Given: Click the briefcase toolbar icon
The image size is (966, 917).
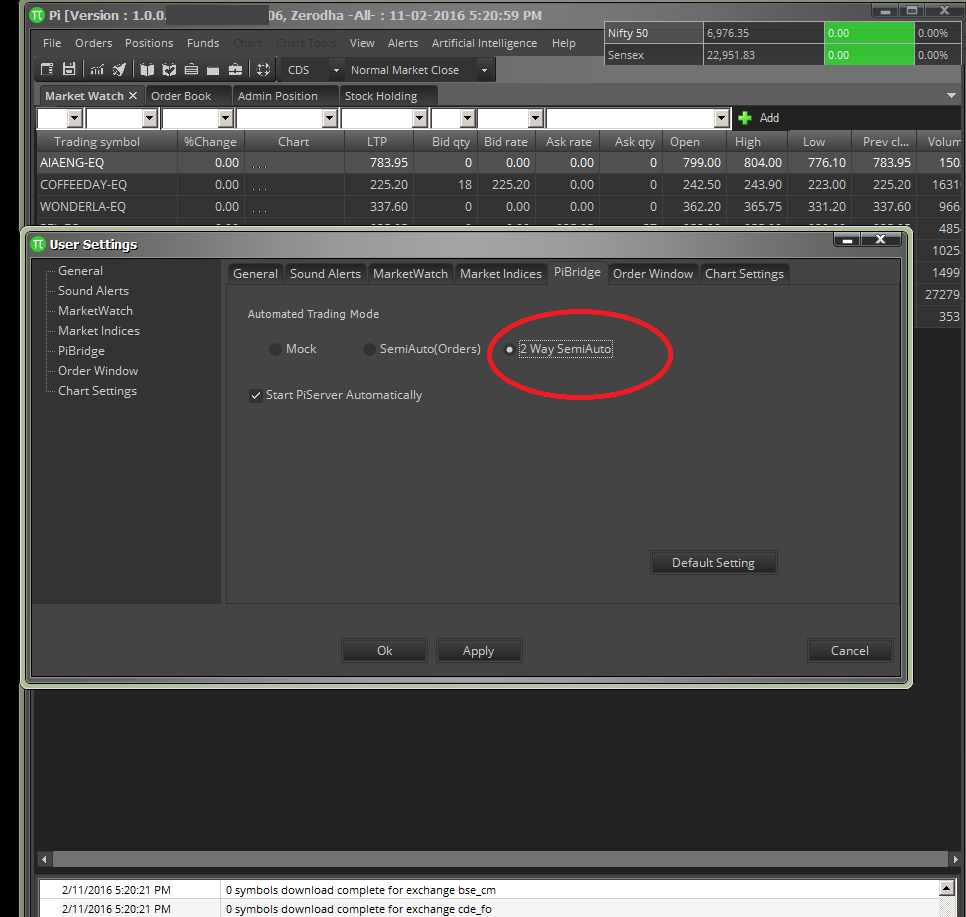Looking at the screenshot, I should tap(235, 70).
